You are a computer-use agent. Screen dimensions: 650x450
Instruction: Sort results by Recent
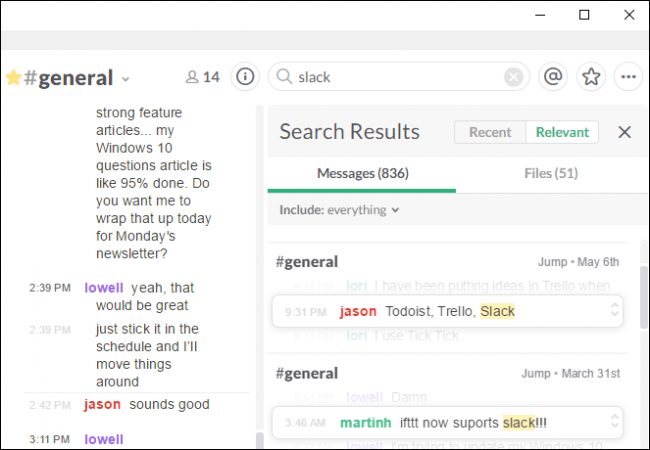[x=490, y=132]
